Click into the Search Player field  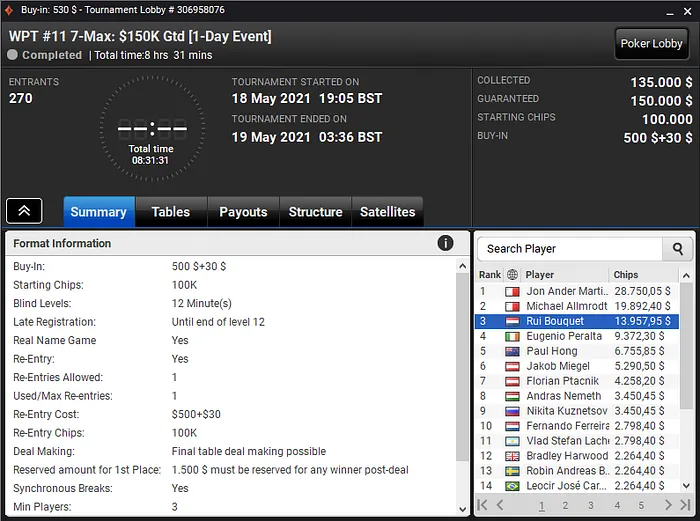coord(570,249)
